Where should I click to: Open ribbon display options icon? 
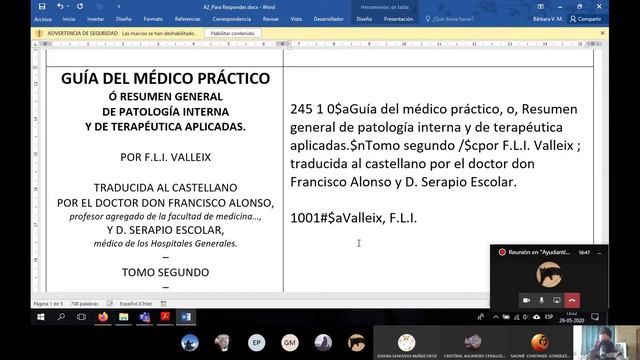tap(540, 7)
